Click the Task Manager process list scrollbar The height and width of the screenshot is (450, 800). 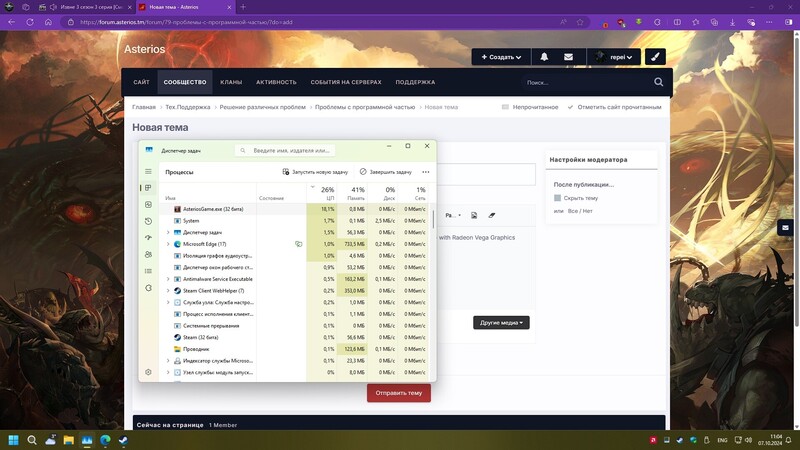(x=433, y=219)
